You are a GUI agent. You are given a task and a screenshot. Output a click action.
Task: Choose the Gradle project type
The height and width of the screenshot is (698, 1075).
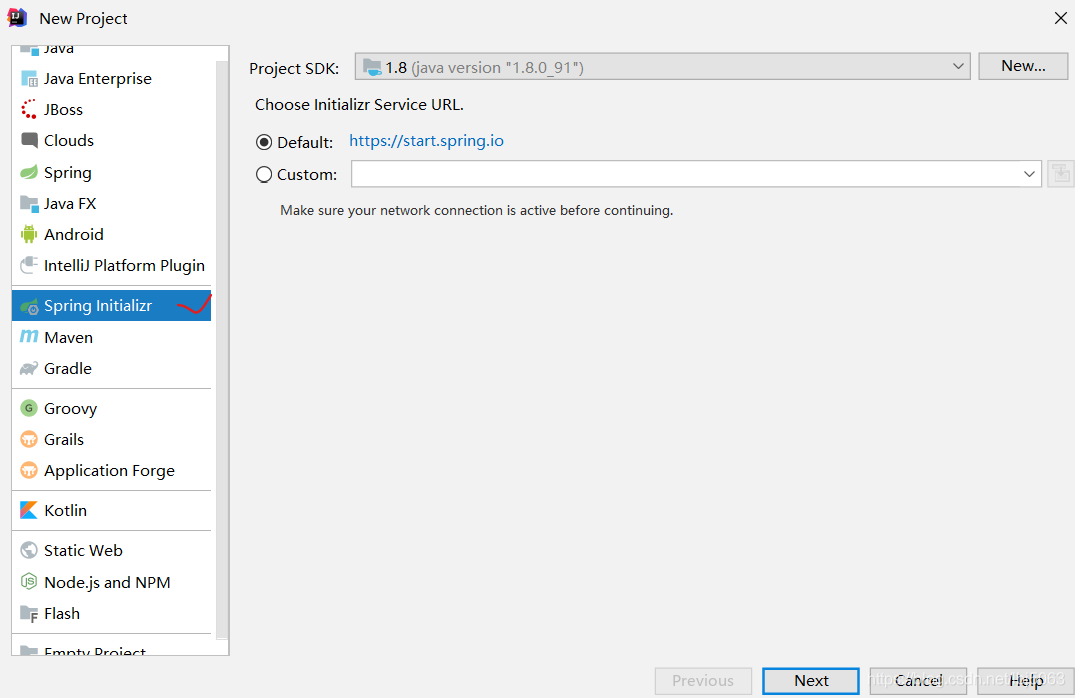(x=111, y=369)
